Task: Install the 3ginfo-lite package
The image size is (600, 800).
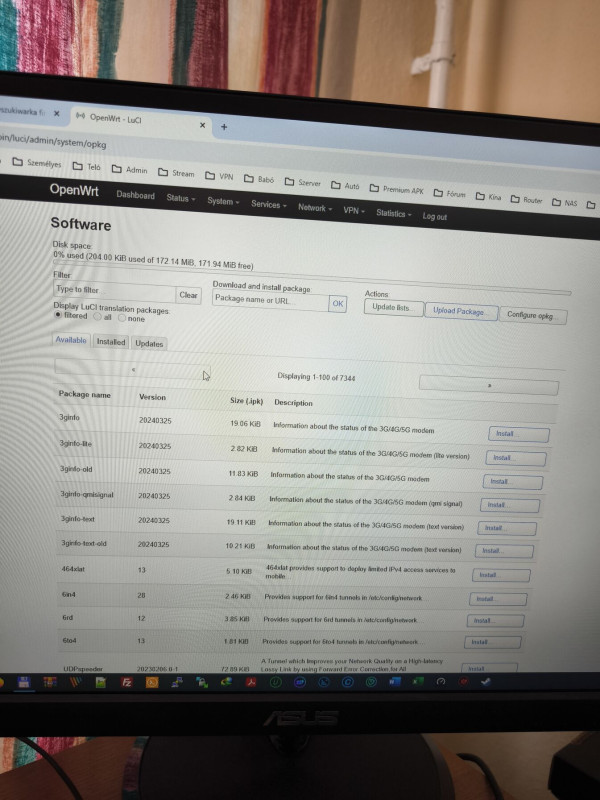Action: (x=516, y=458)
